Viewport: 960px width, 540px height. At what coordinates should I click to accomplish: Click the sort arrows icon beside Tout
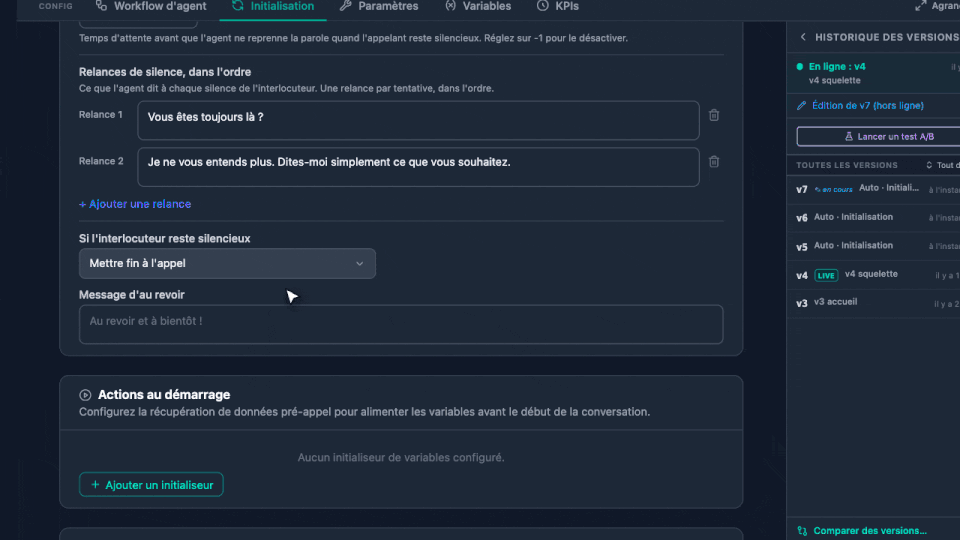(929, 165)
